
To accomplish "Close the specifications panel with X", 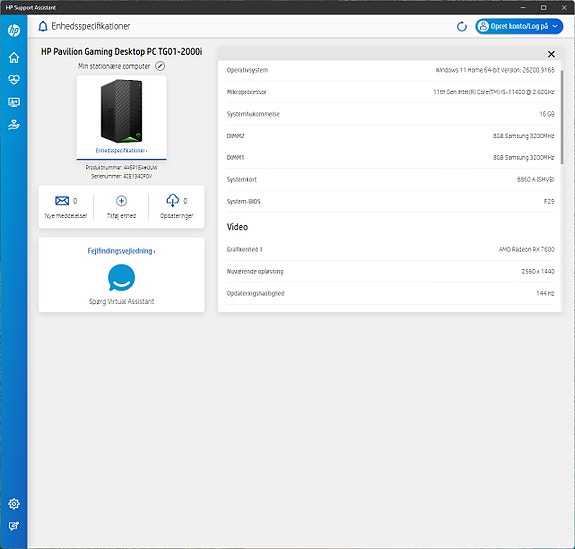I will pyautogui.click(x=551, y=54).
